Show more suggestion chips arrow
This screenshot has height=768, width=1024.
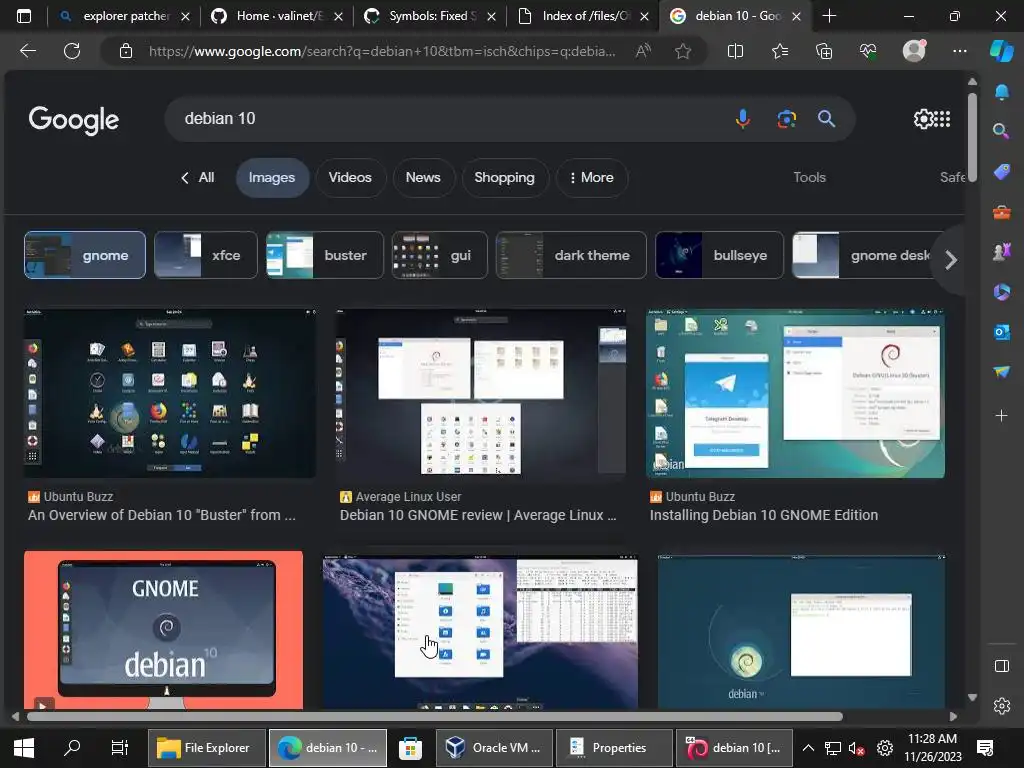(951, 260)
